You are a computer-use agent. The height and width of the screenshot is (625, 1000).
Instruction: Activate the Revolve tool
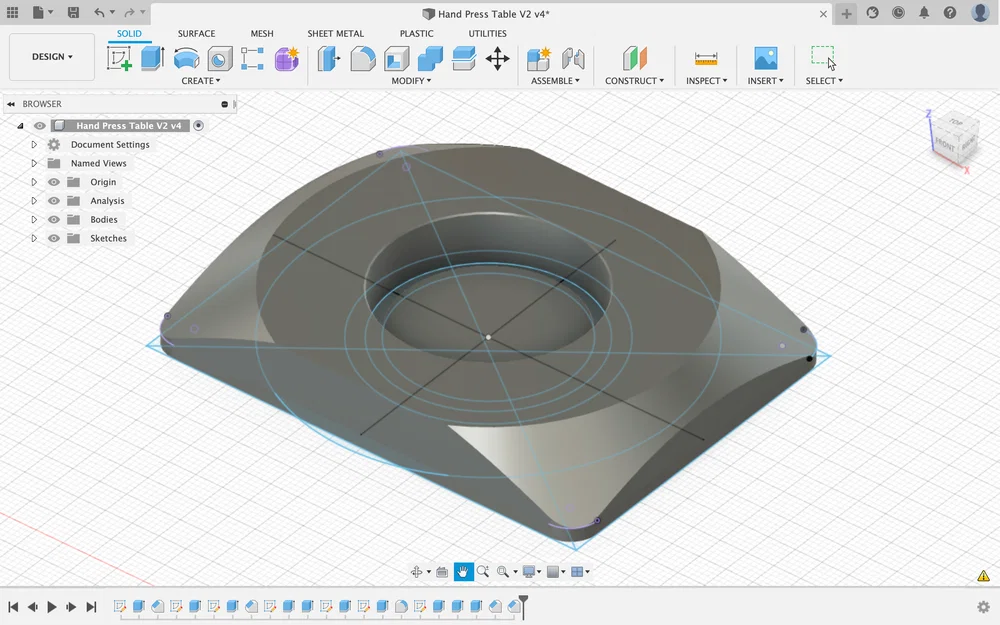point(186,58)
